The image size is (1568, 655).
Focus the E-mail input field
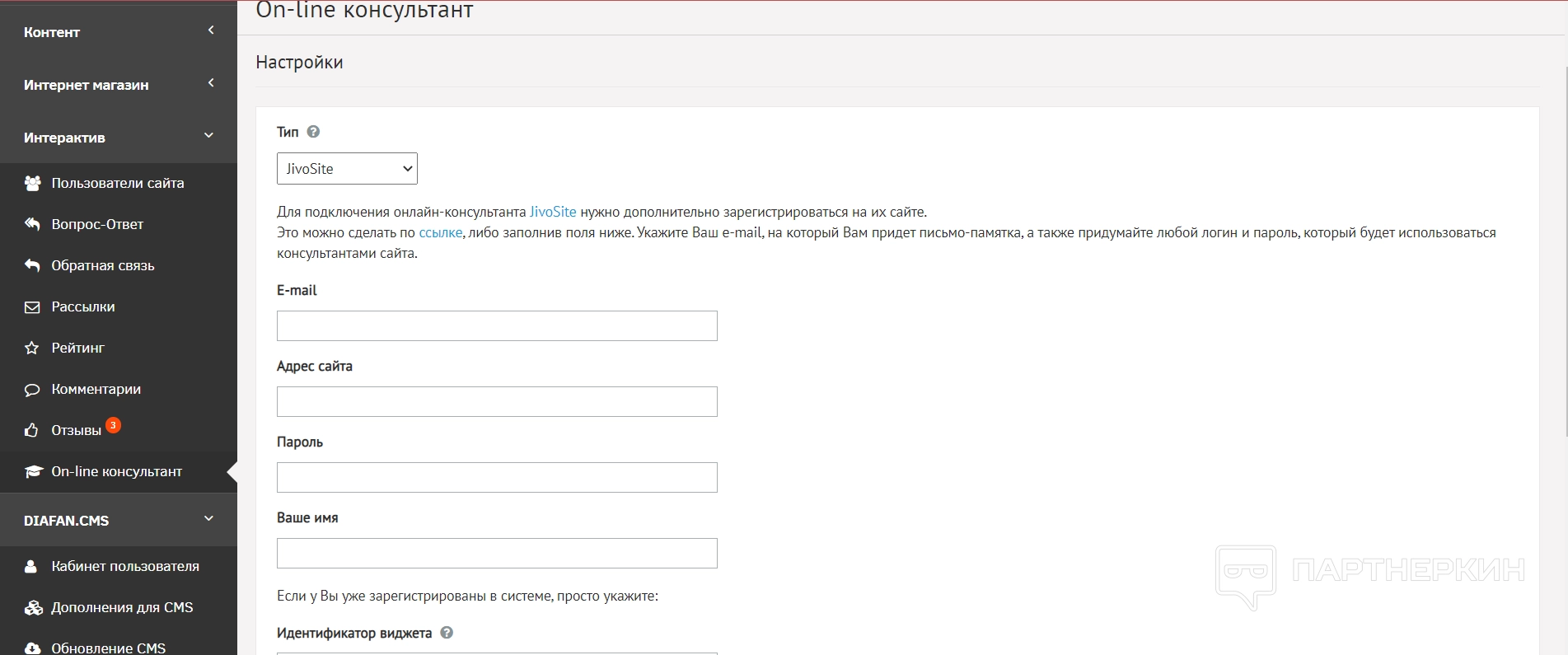pos(497,325)
